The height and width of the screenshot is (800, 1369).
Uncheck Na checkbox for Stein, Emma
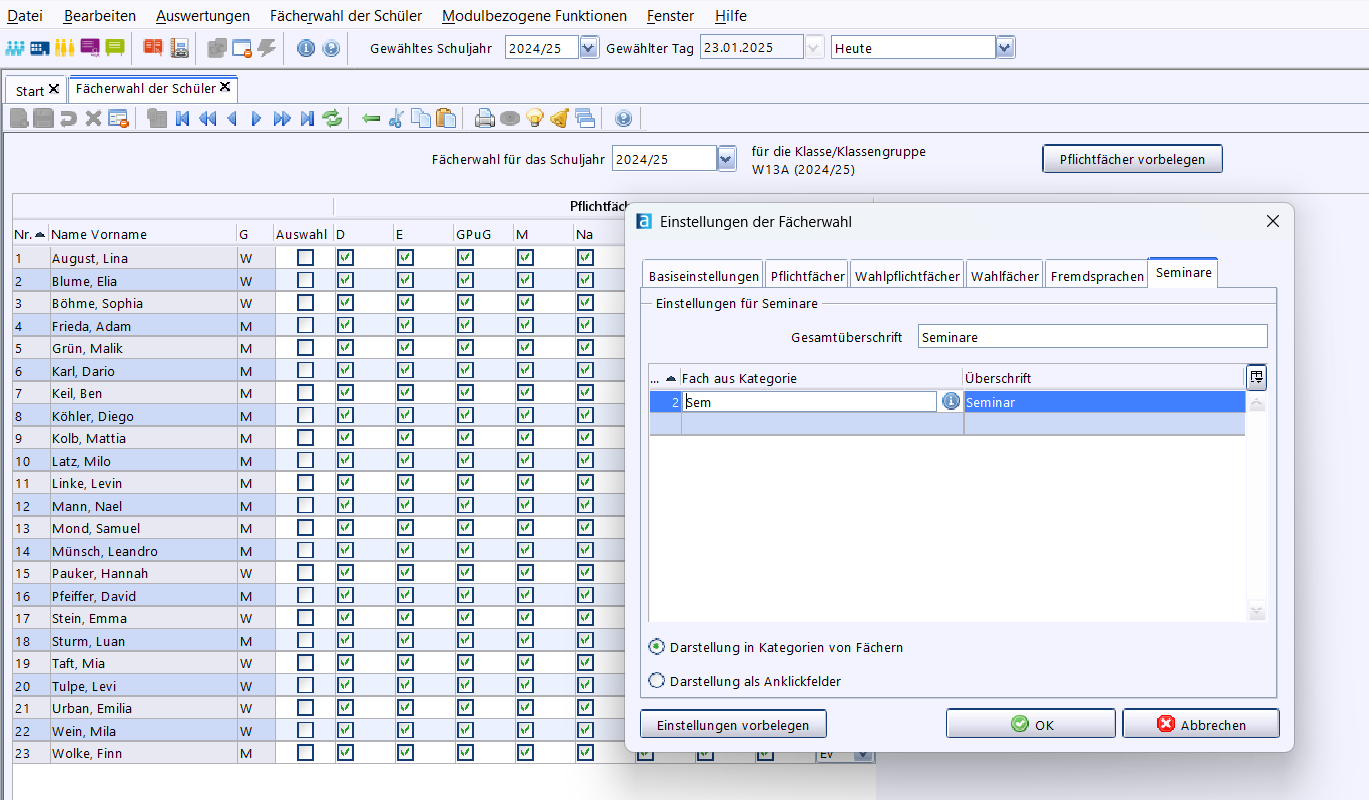pos(585,618)
